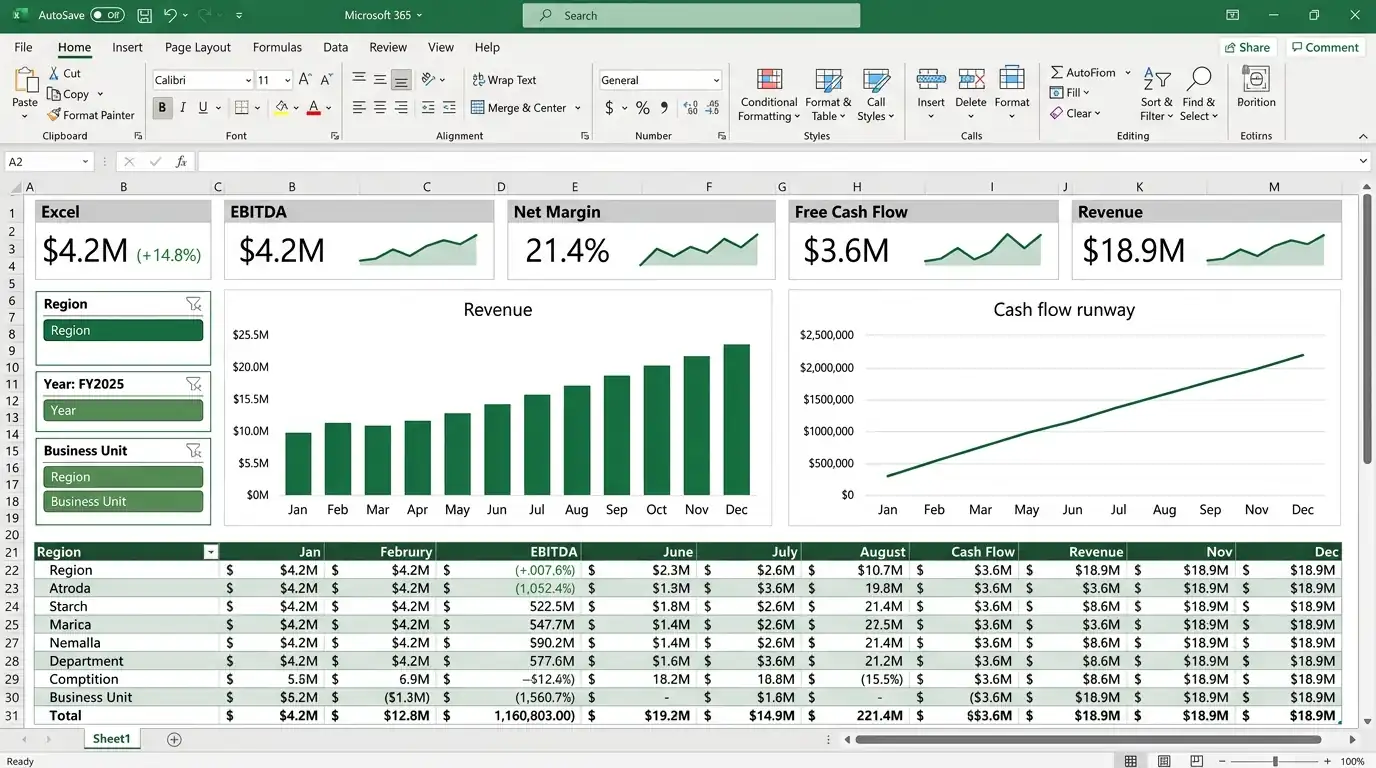The width and height of the screenshot is (1376, 768).
Task: Click the Save disk icon
Action: (x=144, y=16)
